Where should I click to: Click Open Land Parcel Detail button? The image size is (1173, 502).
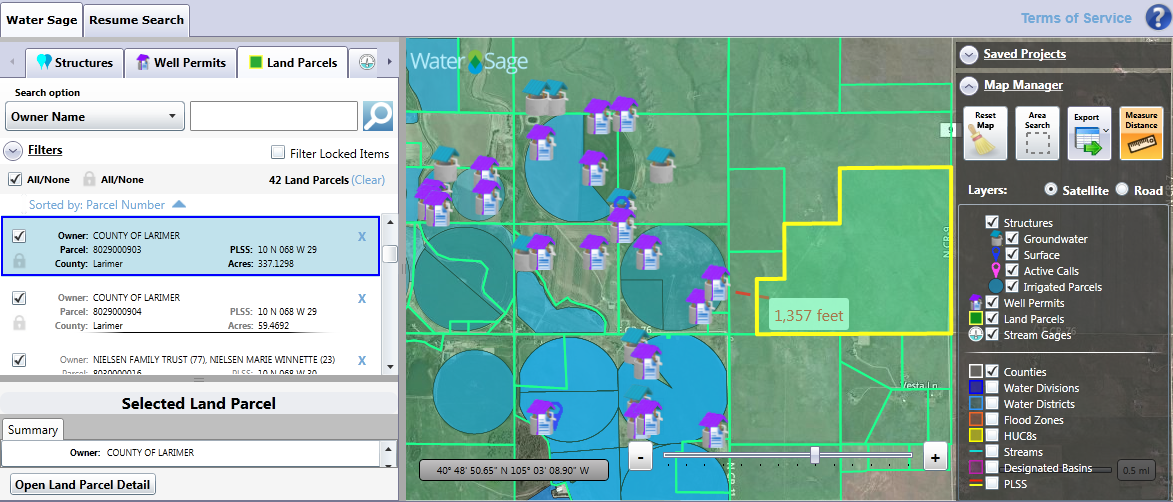pyautogui.click(x=84, y=485)
